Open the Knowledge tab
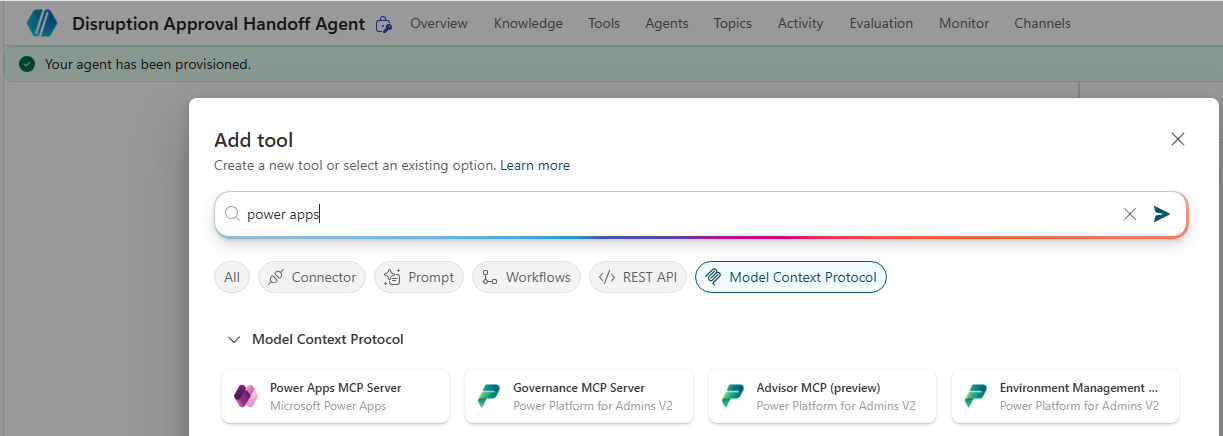The height and width of the screenshot is (436, 1223). point(528,23)
